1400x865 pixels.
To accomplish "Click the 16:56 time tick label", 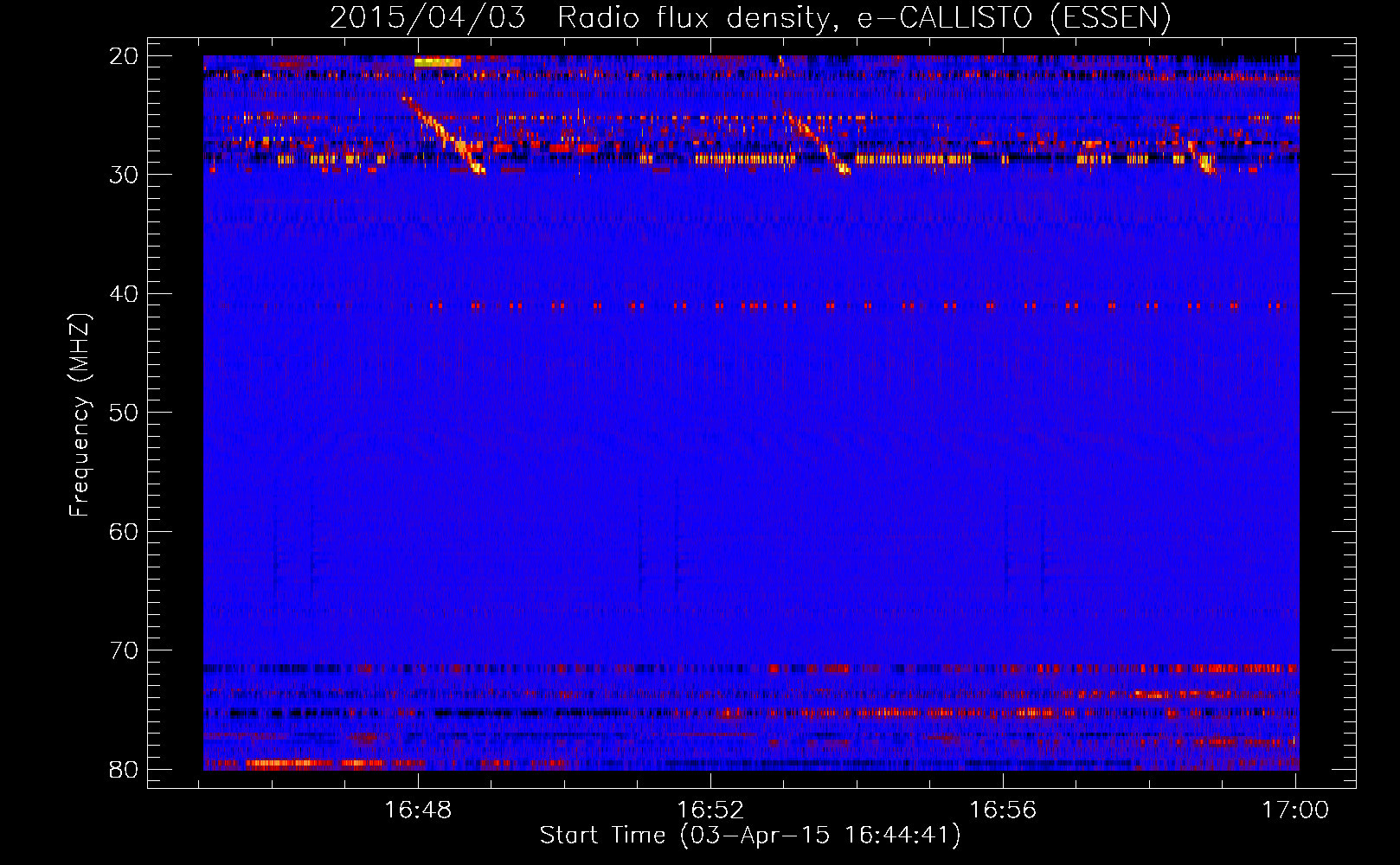I will click(1003, 810).
